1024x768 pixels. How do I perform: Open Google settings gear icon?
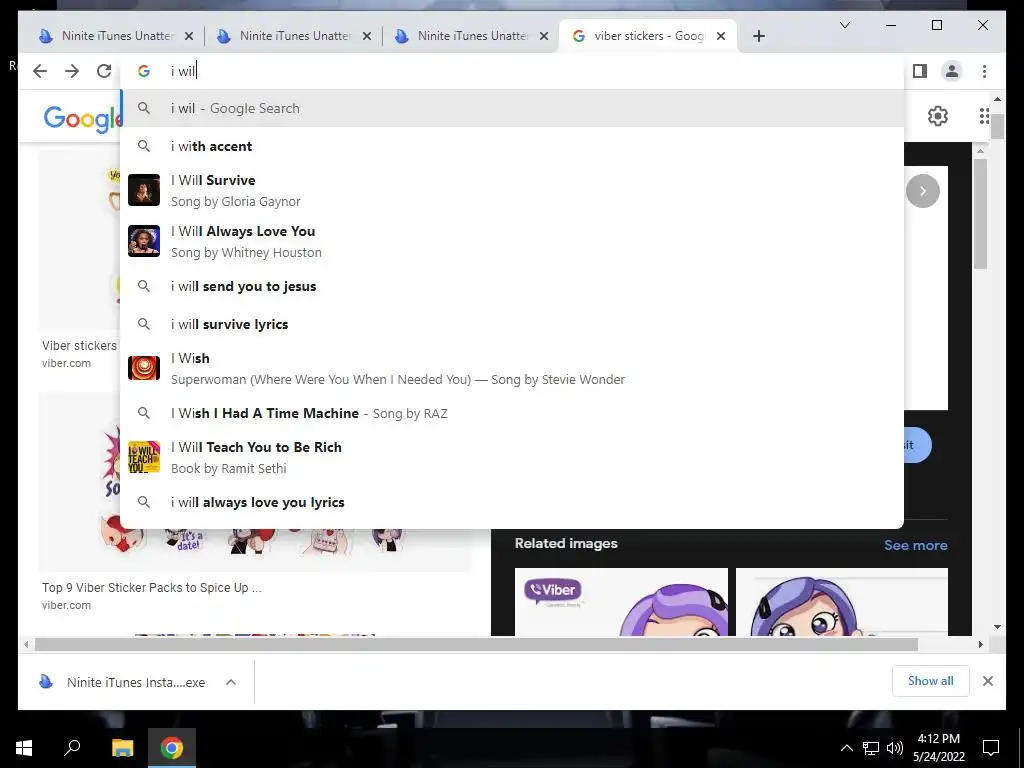pyautogui.click(x=938, y=116)
